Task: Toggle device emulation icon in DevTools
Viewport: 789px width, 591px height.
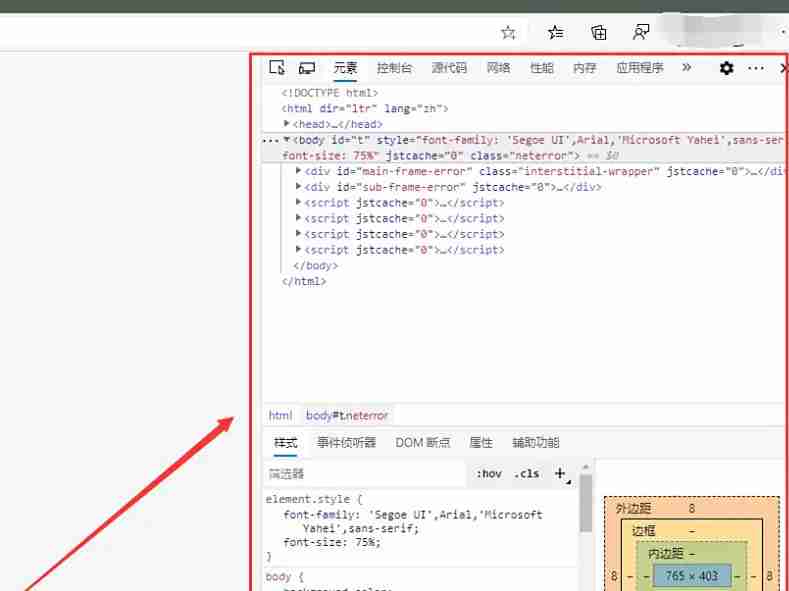Action: click(x=306, y=68)
